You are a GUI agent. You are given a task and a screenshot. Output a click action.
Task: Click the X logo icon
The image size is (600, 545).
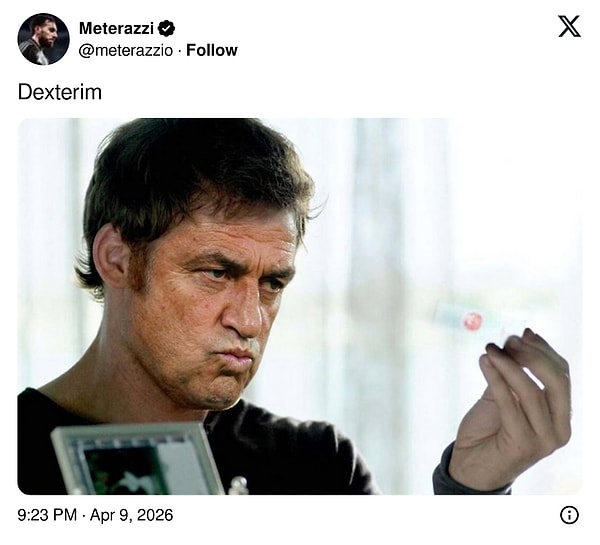[x=569, y=27]
